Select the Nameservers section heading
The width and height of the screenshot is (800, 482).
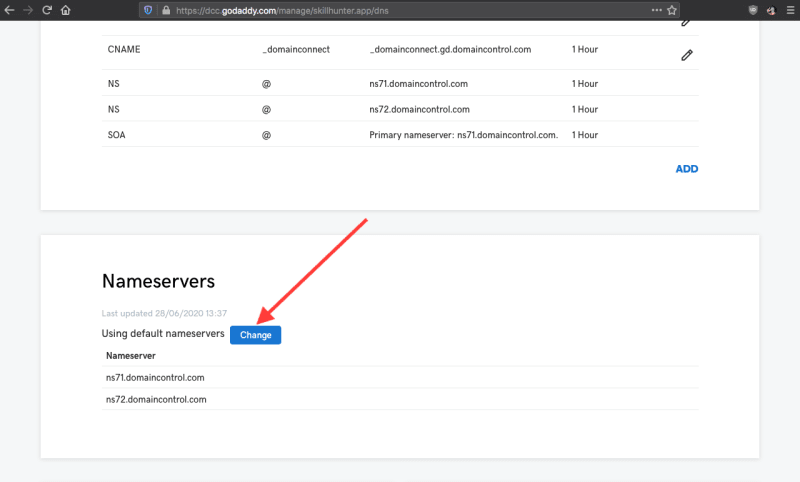158,281
